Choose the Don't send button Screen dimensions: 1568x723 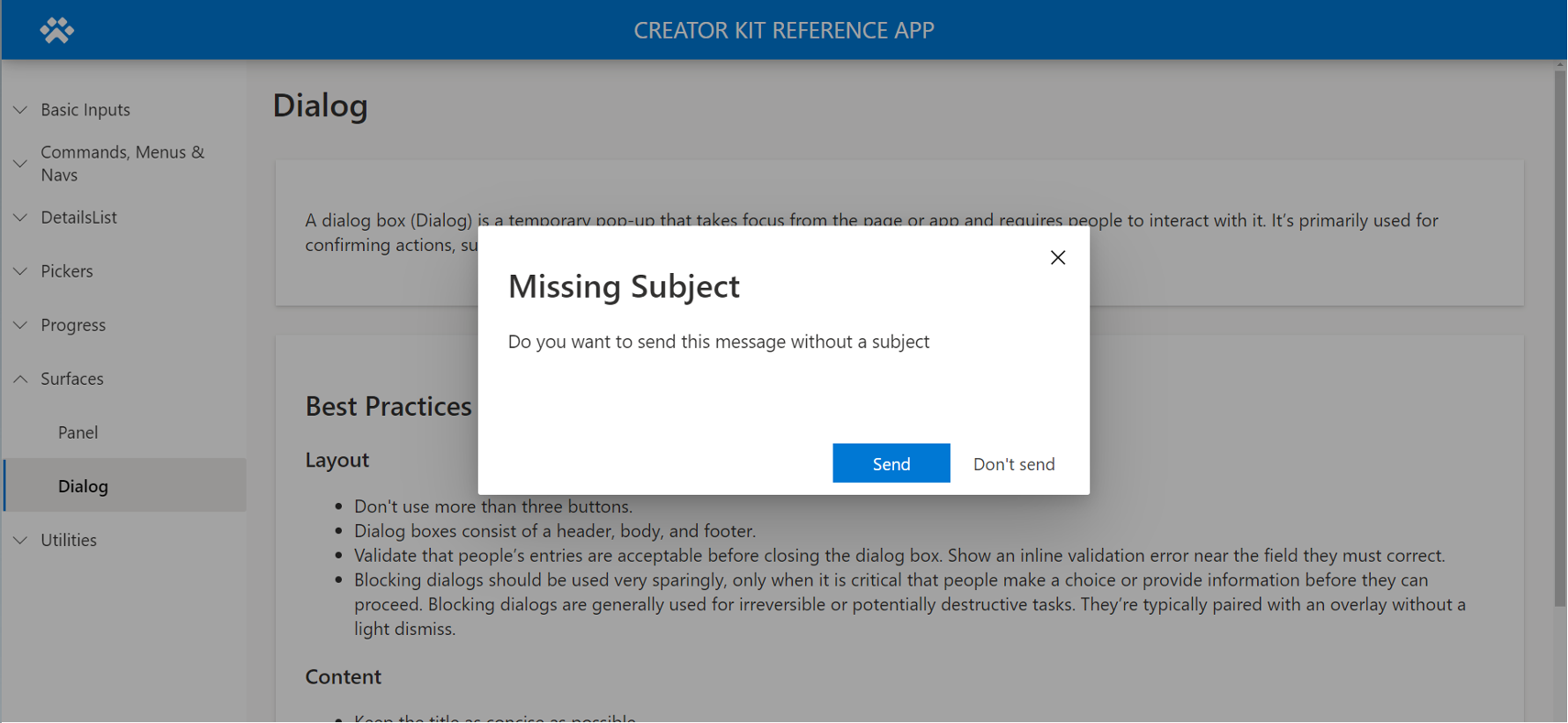[1013, 464]
